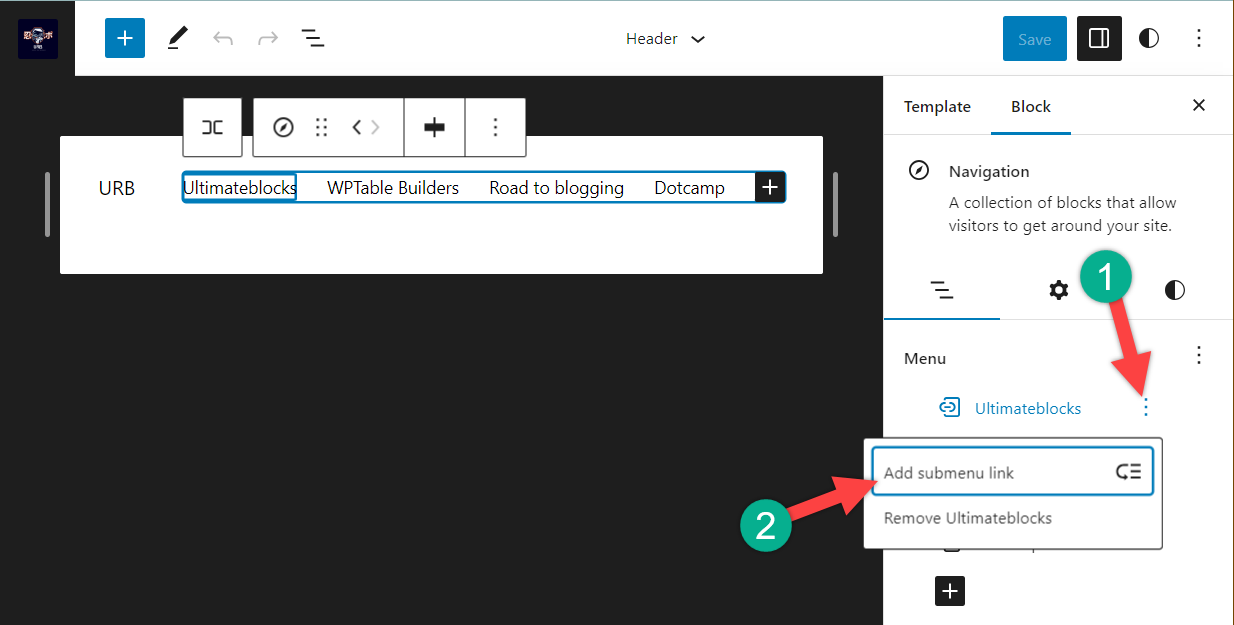Move block right with the right chevron
The image size is (1234, 625).
pyautogui.click(x=375, y=127)
